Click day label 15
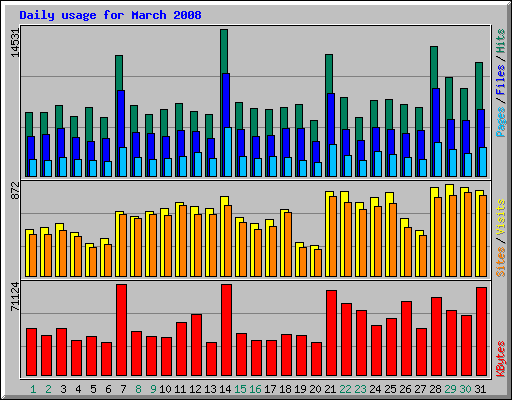 (240, 389)
